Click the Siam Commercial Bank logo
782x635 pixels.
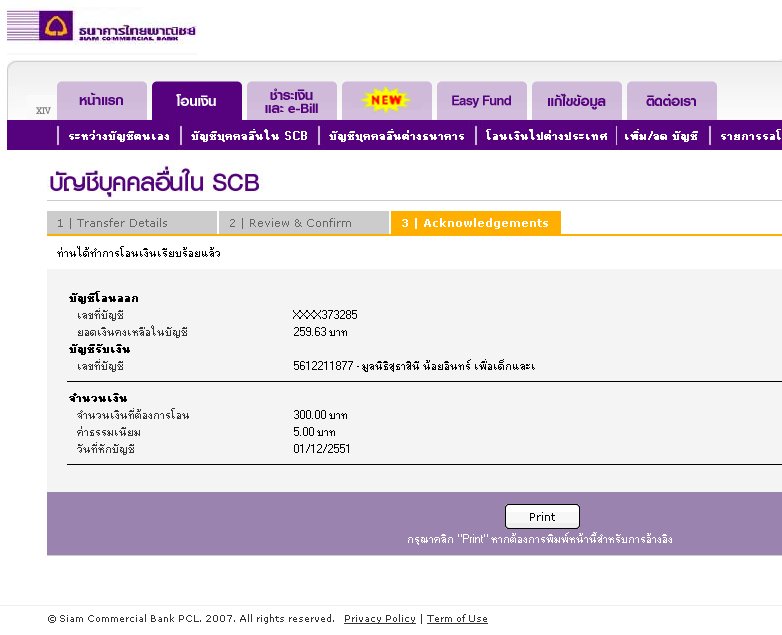tap(101, 26)
